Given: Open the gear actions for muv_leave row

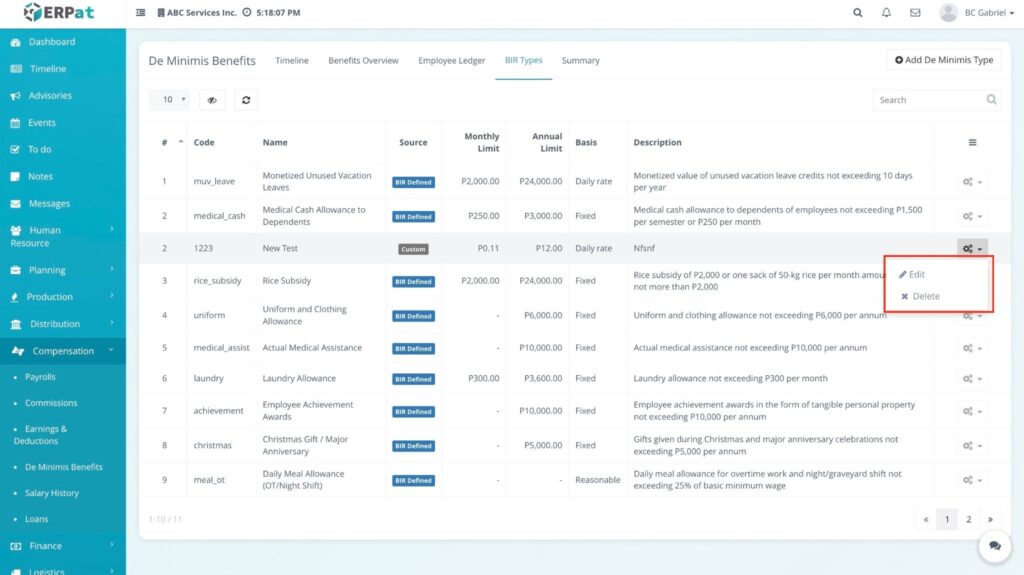Looking at the screenshot, I should pos(971,182).
